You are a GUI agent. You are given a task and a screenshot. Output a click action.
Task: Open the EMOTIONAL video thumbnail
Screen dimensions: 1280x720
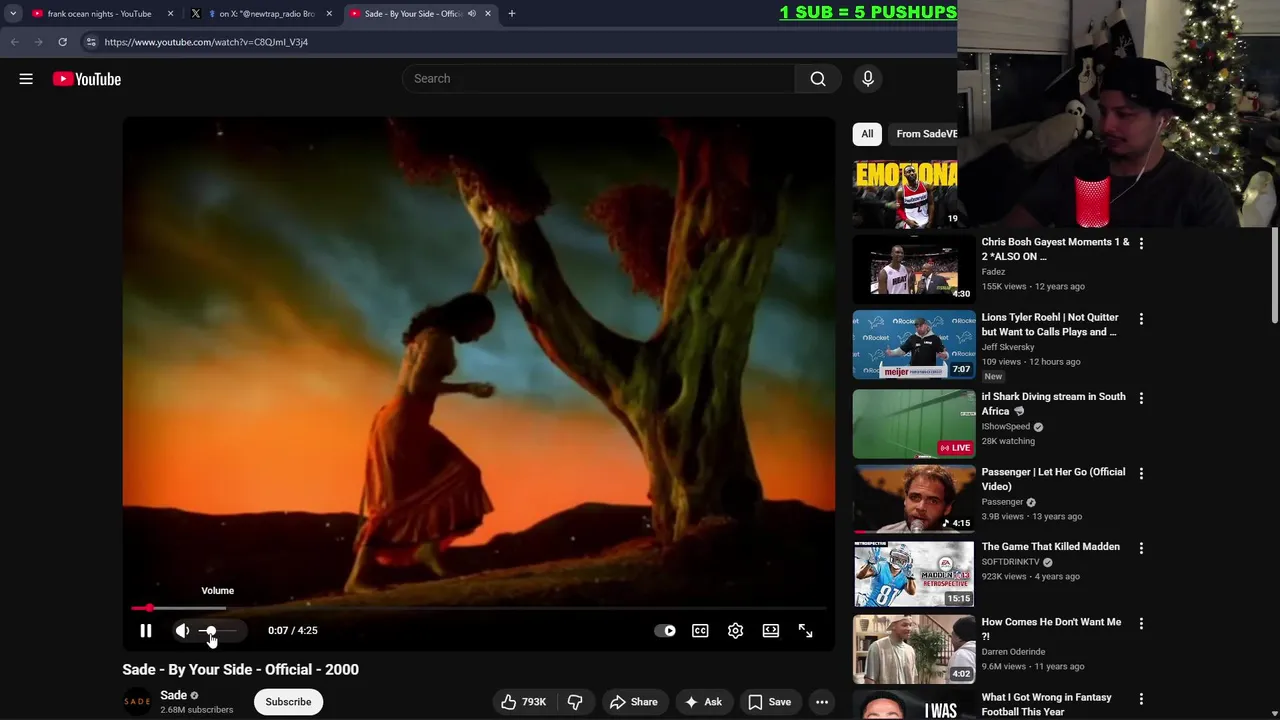[905, 194]
